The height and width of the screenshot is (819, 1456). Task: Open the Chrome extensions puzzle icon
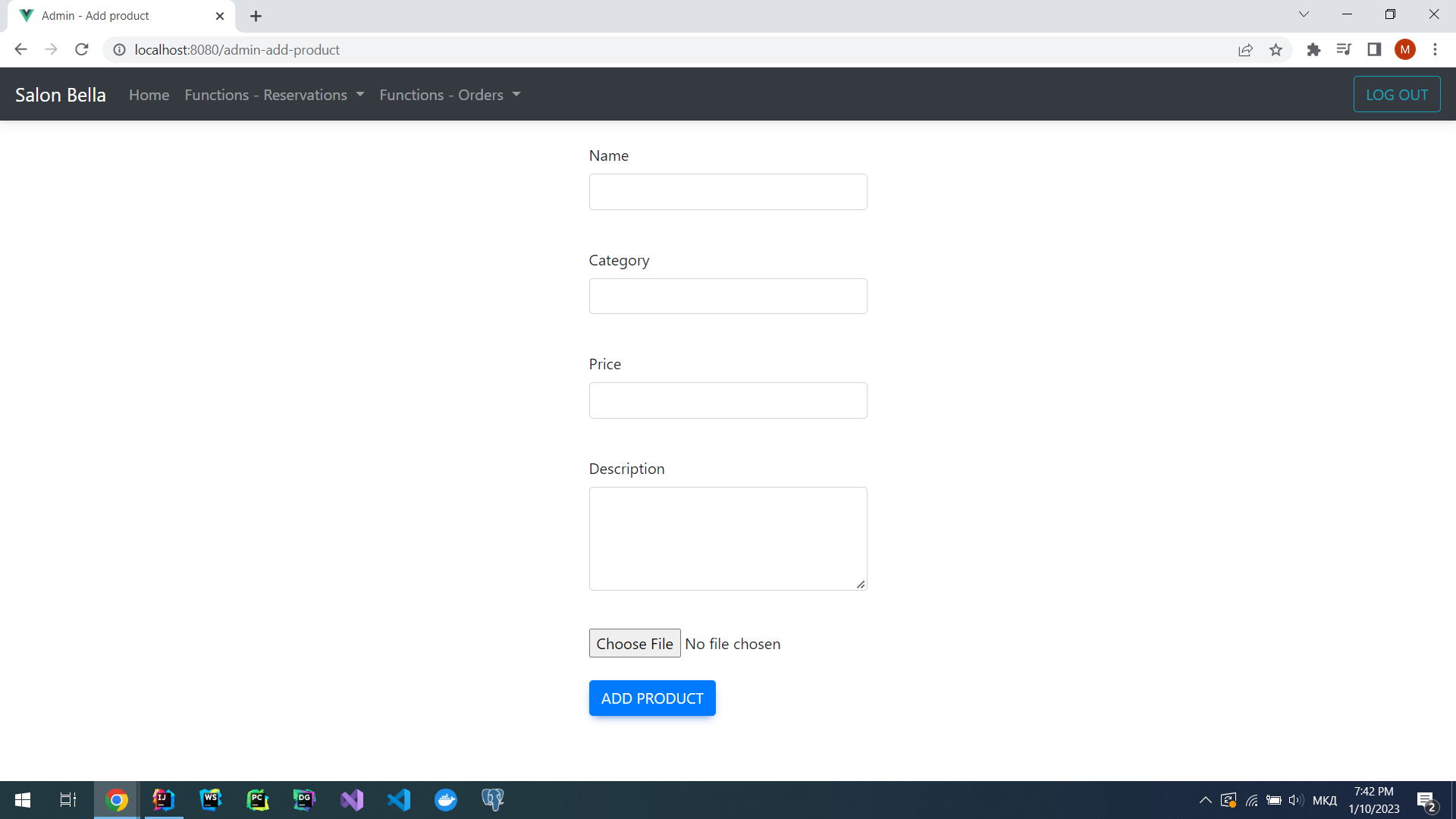[x=1313, y=50]
